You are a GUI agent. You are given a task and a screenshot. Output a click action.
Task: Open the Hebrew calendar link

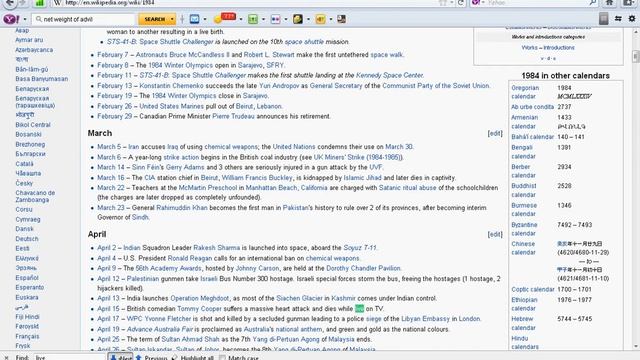[523, 323]
